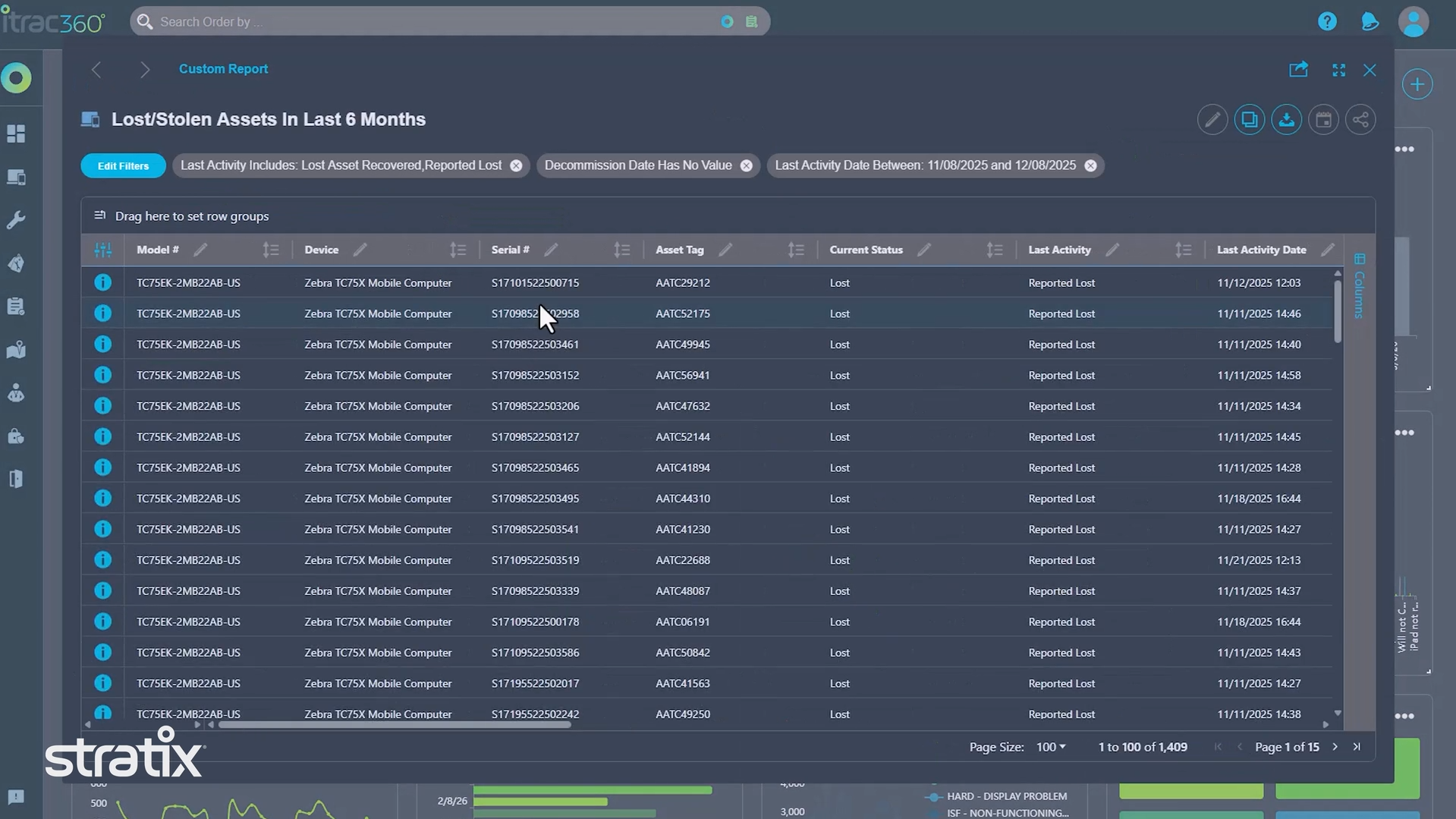Viewport: 1456px width, 819px height.
Task: Open info for asset AATC29212
Action: pos(102,282)
